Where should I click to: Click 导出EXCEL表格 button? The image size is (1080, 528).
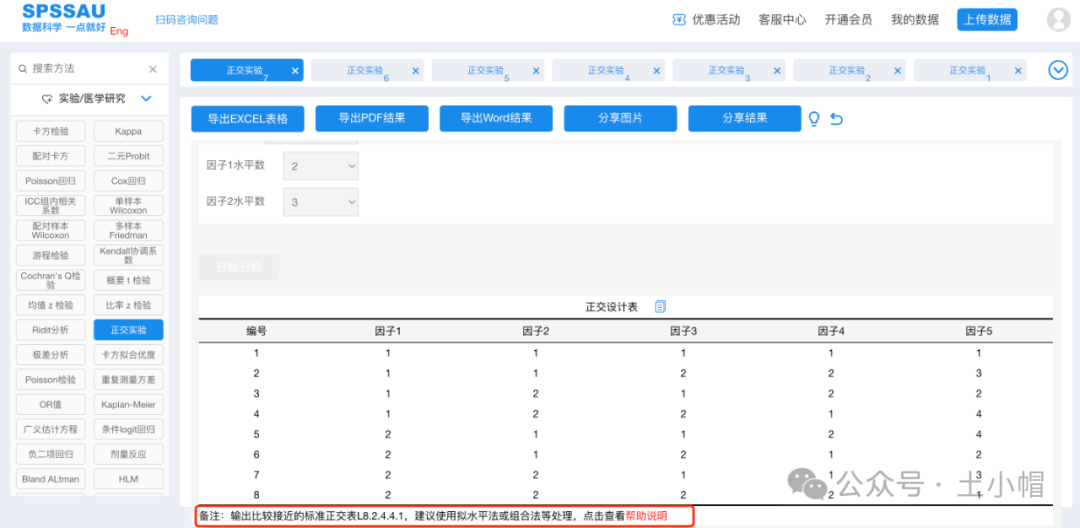coord(248,118)
